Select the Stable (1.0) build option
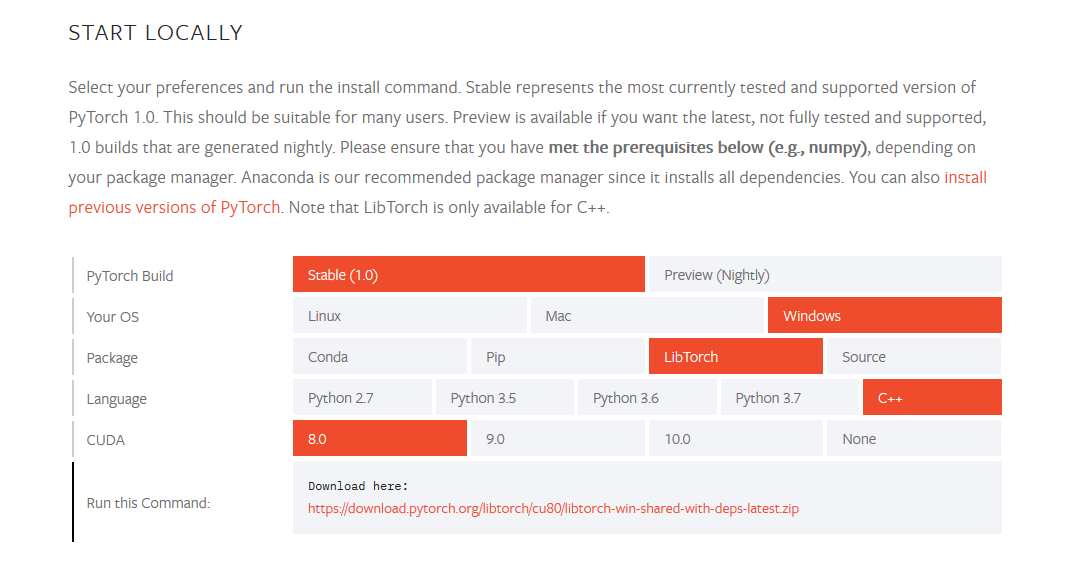Viewport: 1069px width, 588px height. (x=468, y=274)
